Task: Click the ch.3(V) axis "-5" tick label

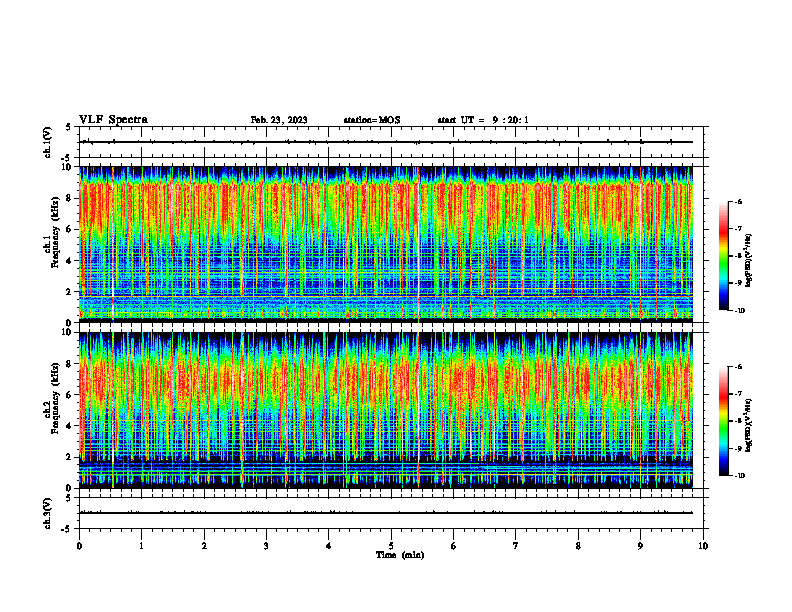Action: (x=67, y=529)
